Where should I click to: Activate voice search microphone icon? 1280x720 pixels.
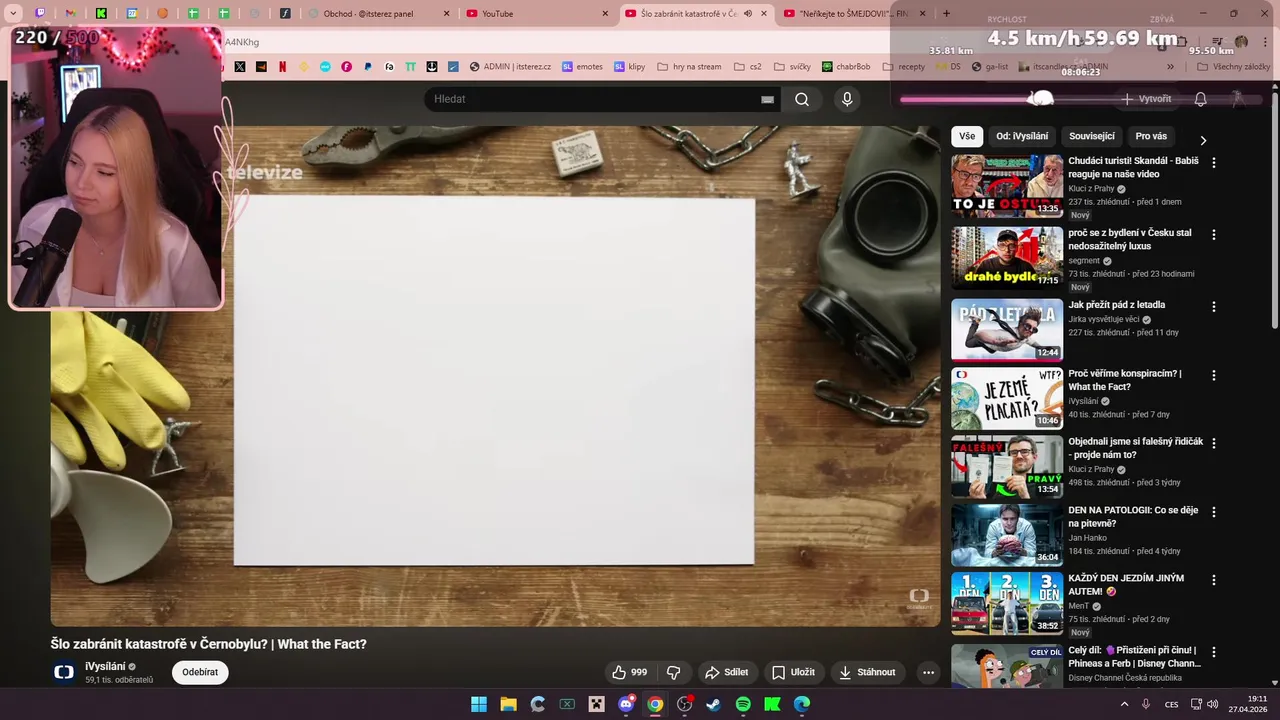[847, 99]
